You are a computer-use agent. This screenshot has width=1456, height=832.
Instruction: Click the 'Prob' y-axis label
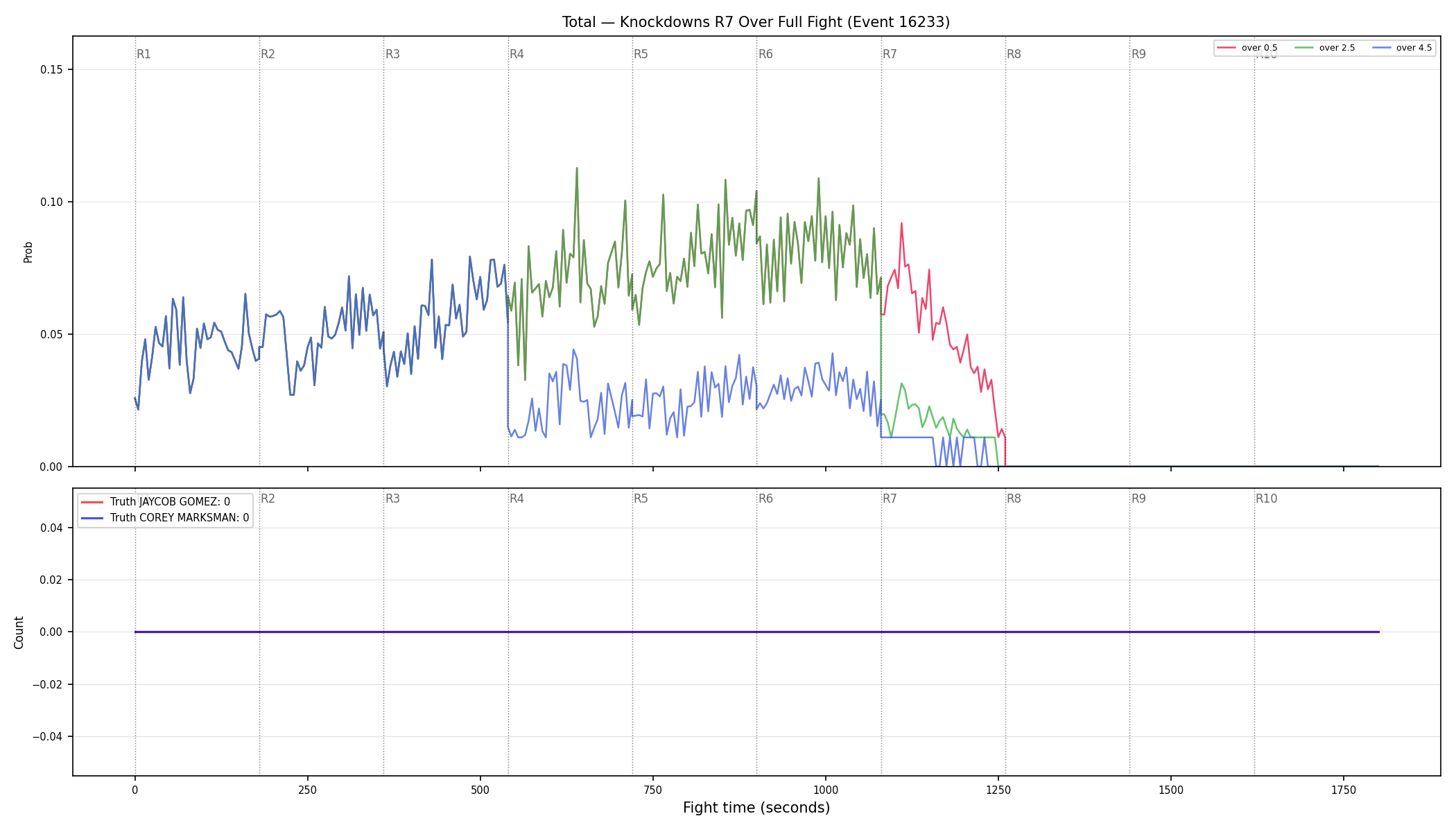[28, 252]
